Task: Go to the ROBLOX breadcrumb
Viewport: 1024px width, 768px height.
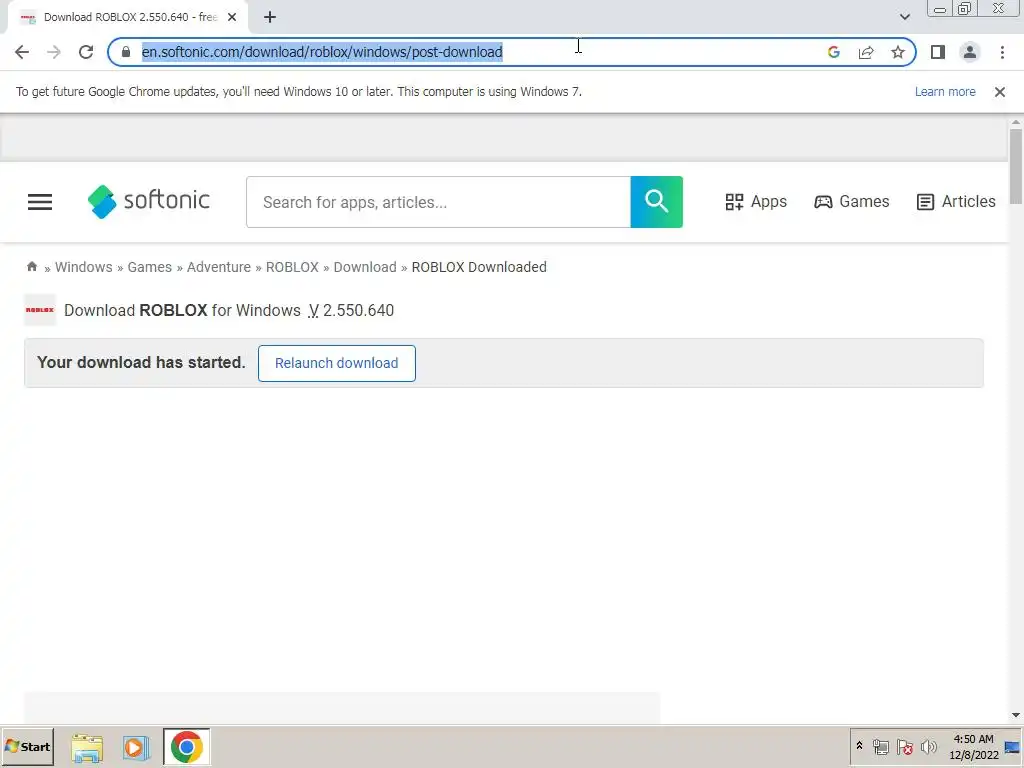Action: [292, 267]
